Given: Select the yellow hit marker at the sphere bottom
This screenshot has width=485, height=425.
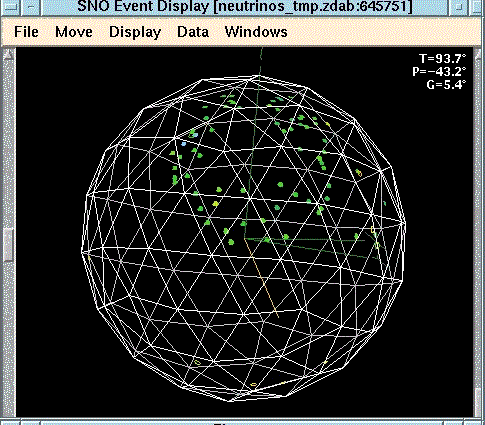Looking at the screenshot, I should (x=253, y=385).
